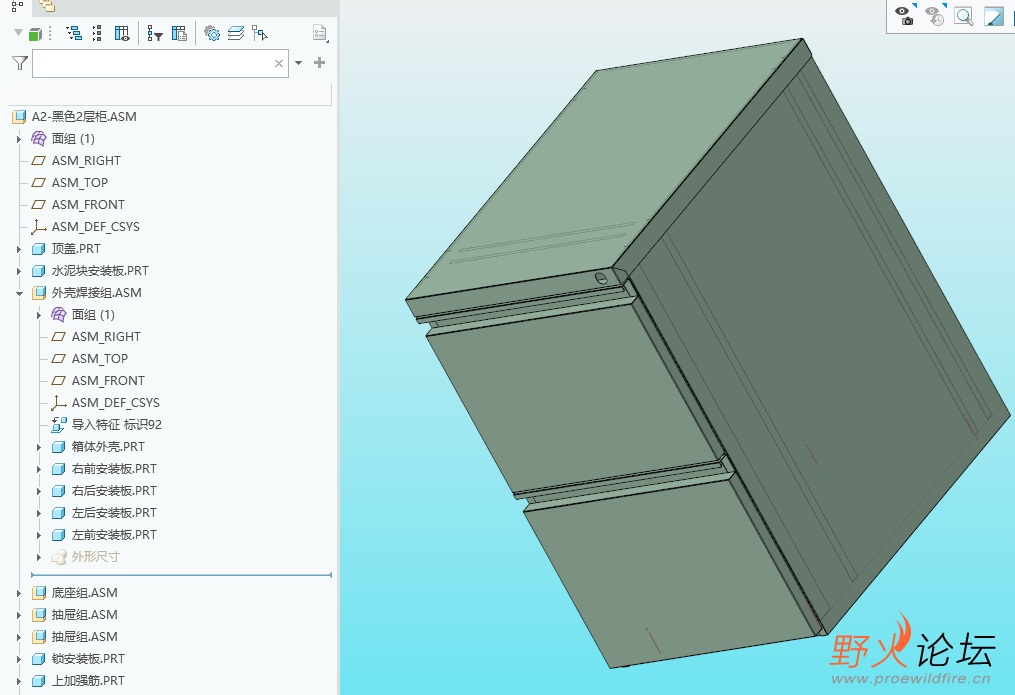Click the collapse all tree branches icon
Screen dimensions: 1015x695
point(97,33)
